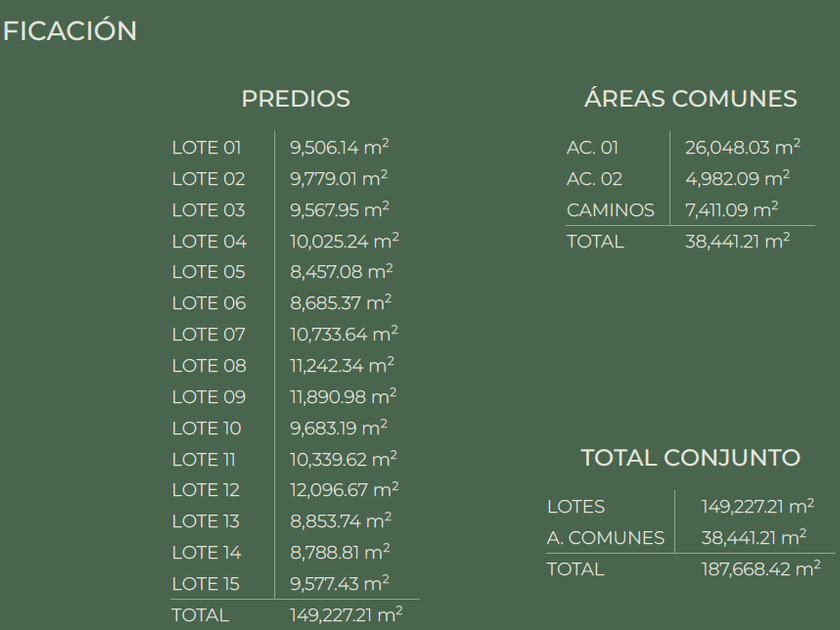This screenshot has height=630, width=840.
Task: Click the LOTE 02 label
Action: click(x=208, y=179)
